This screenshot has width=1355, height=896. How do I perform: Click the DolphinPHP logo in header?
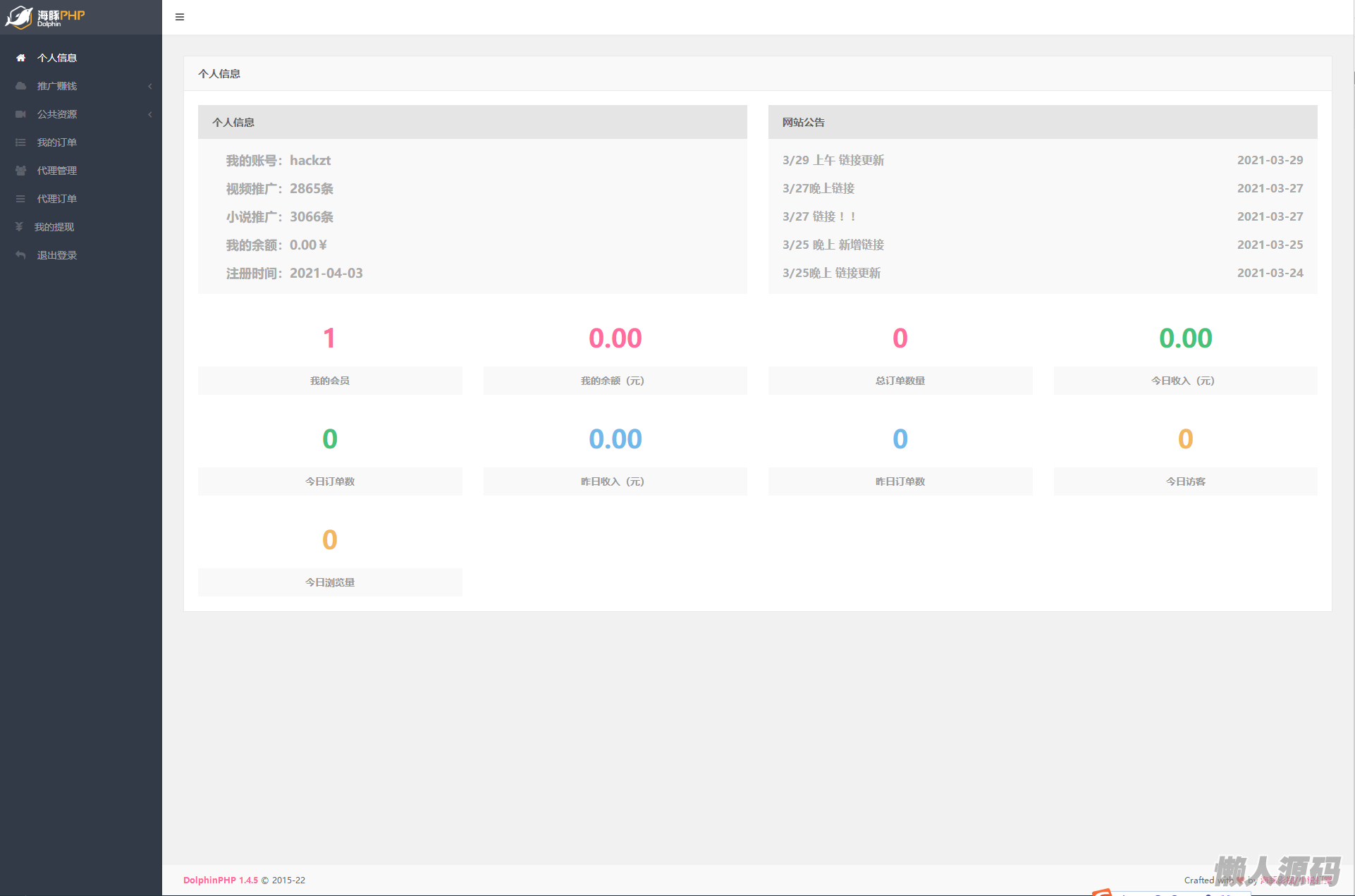click(x=46, y=17)
